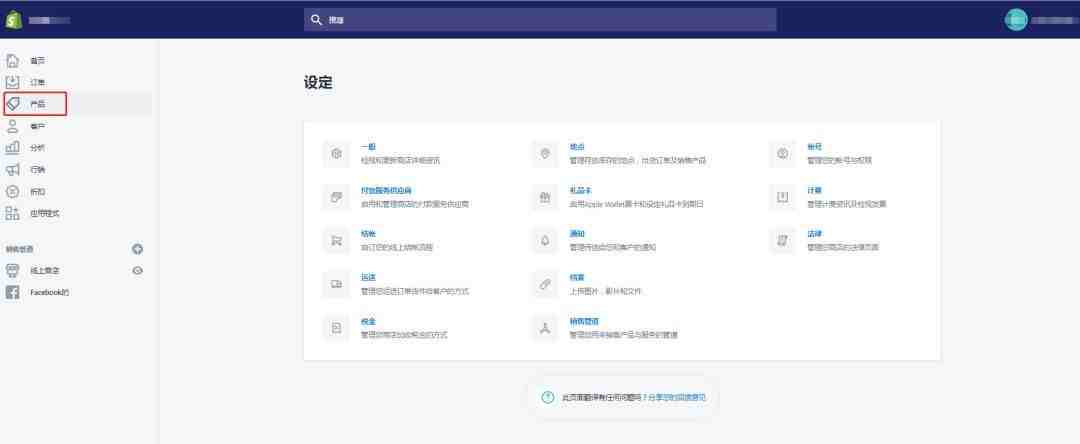Open General (一般) settings
Viewport: 1080px width, 444px height.
point(368,147)
